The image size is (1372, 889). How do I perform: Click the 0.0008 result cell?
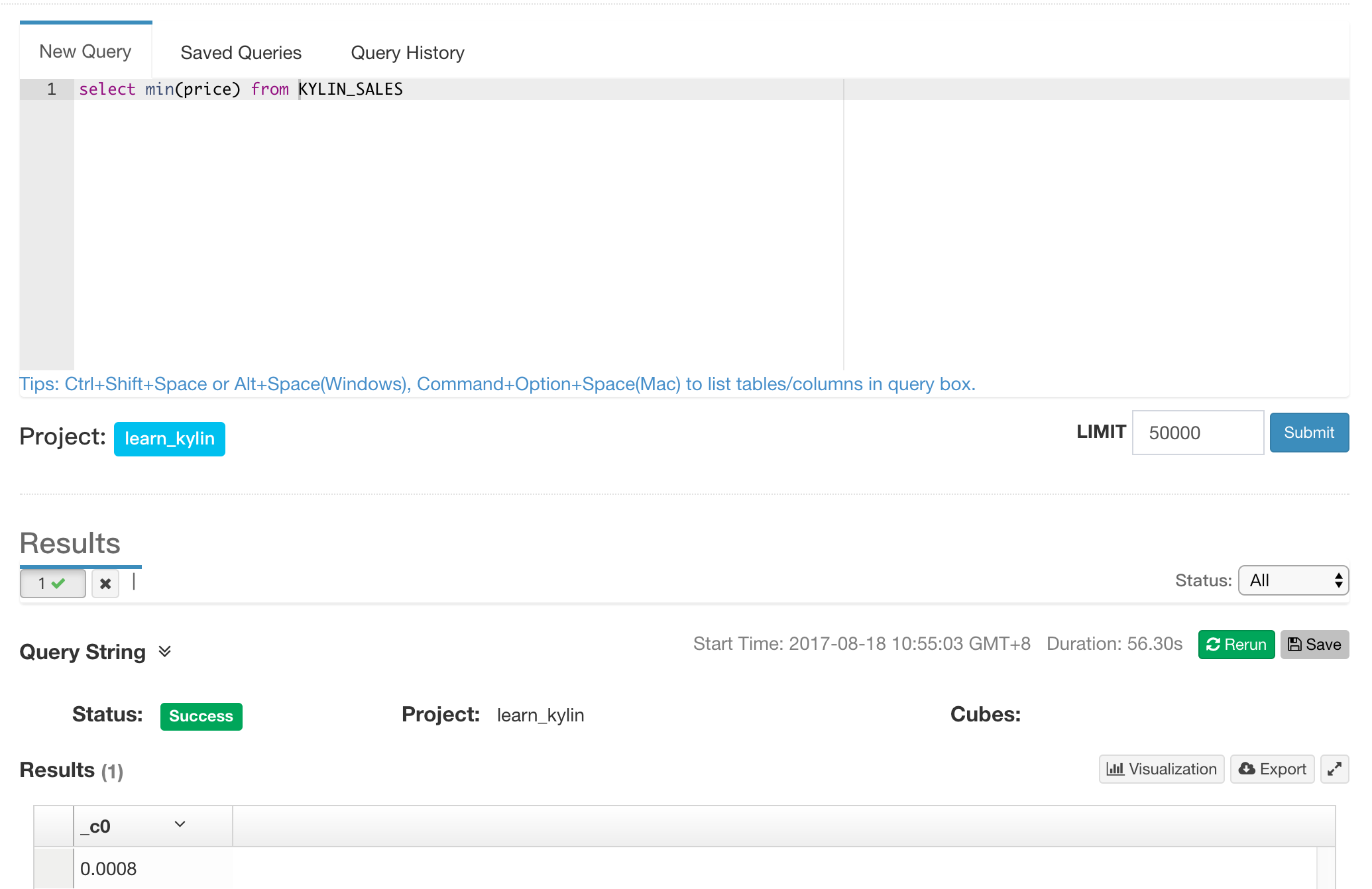pos(109,868)
